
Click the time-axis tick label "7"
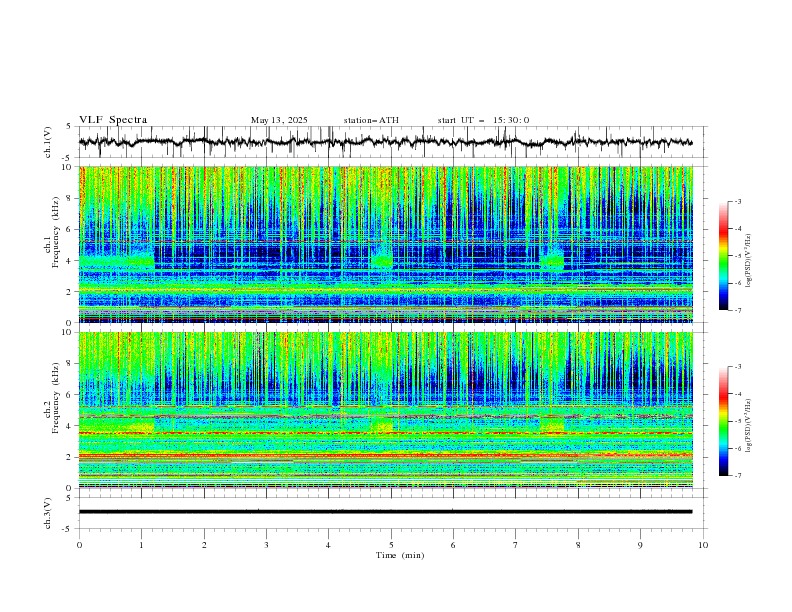click(516, 545)
